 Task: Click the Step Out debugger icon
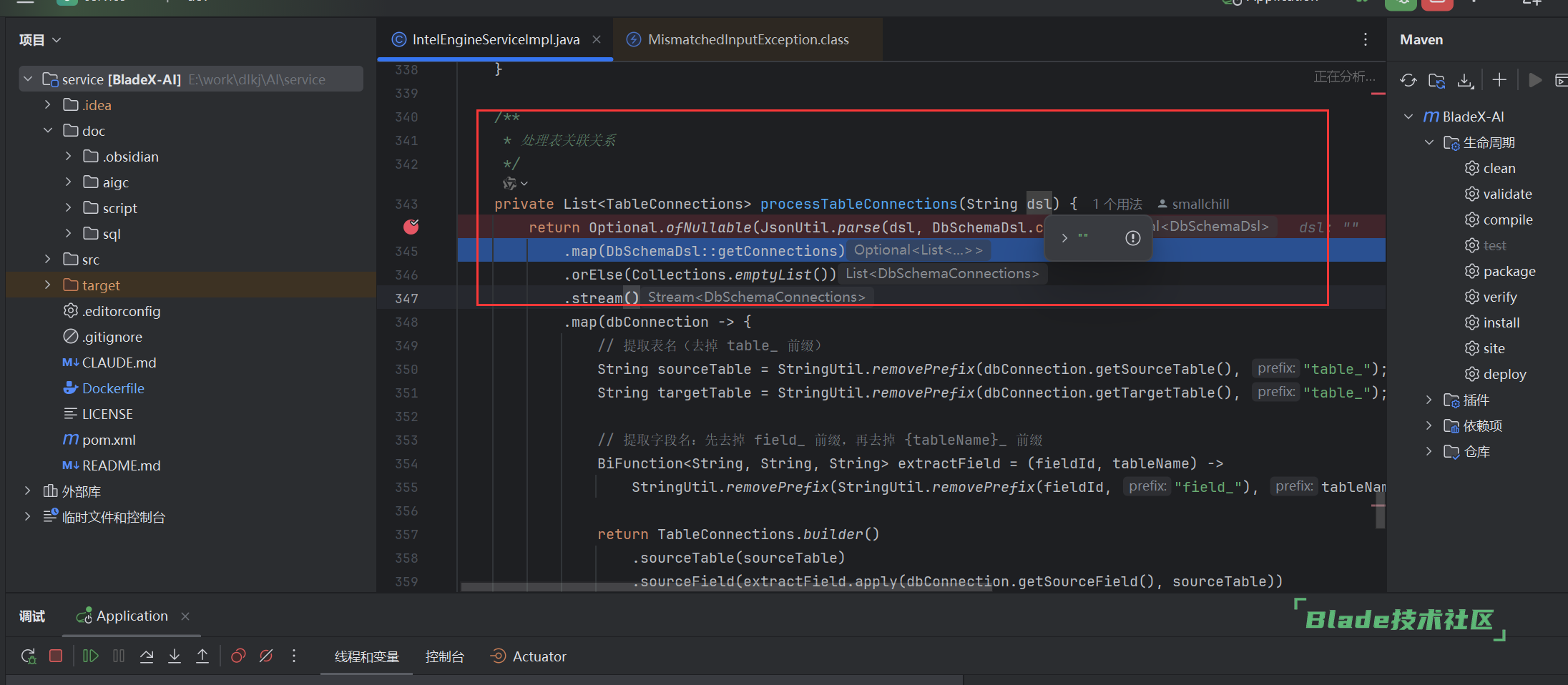tap(202, 656)
